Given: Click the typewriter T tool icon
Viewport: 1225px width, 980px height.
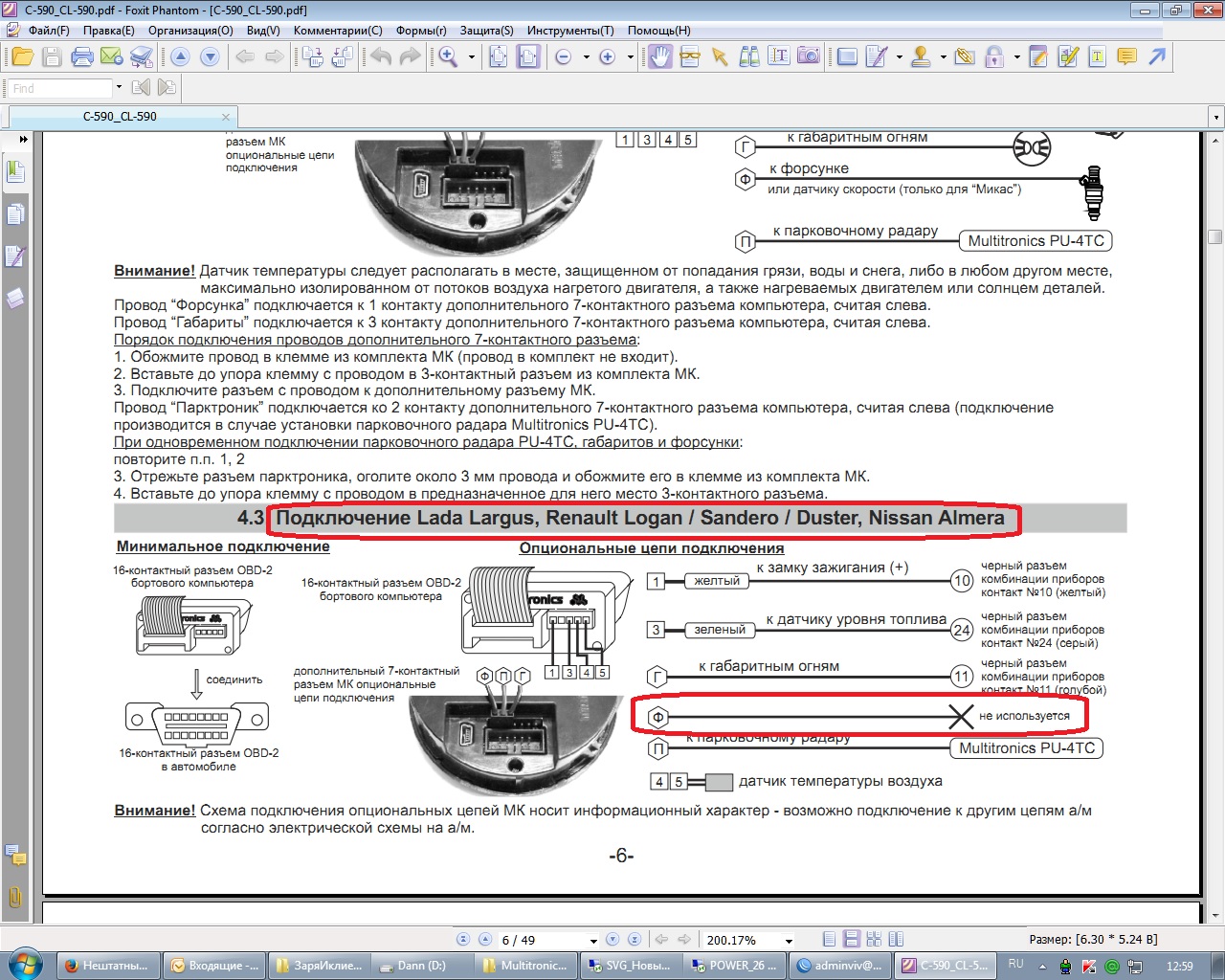Looking at the screenshot, I should 1097,57.
